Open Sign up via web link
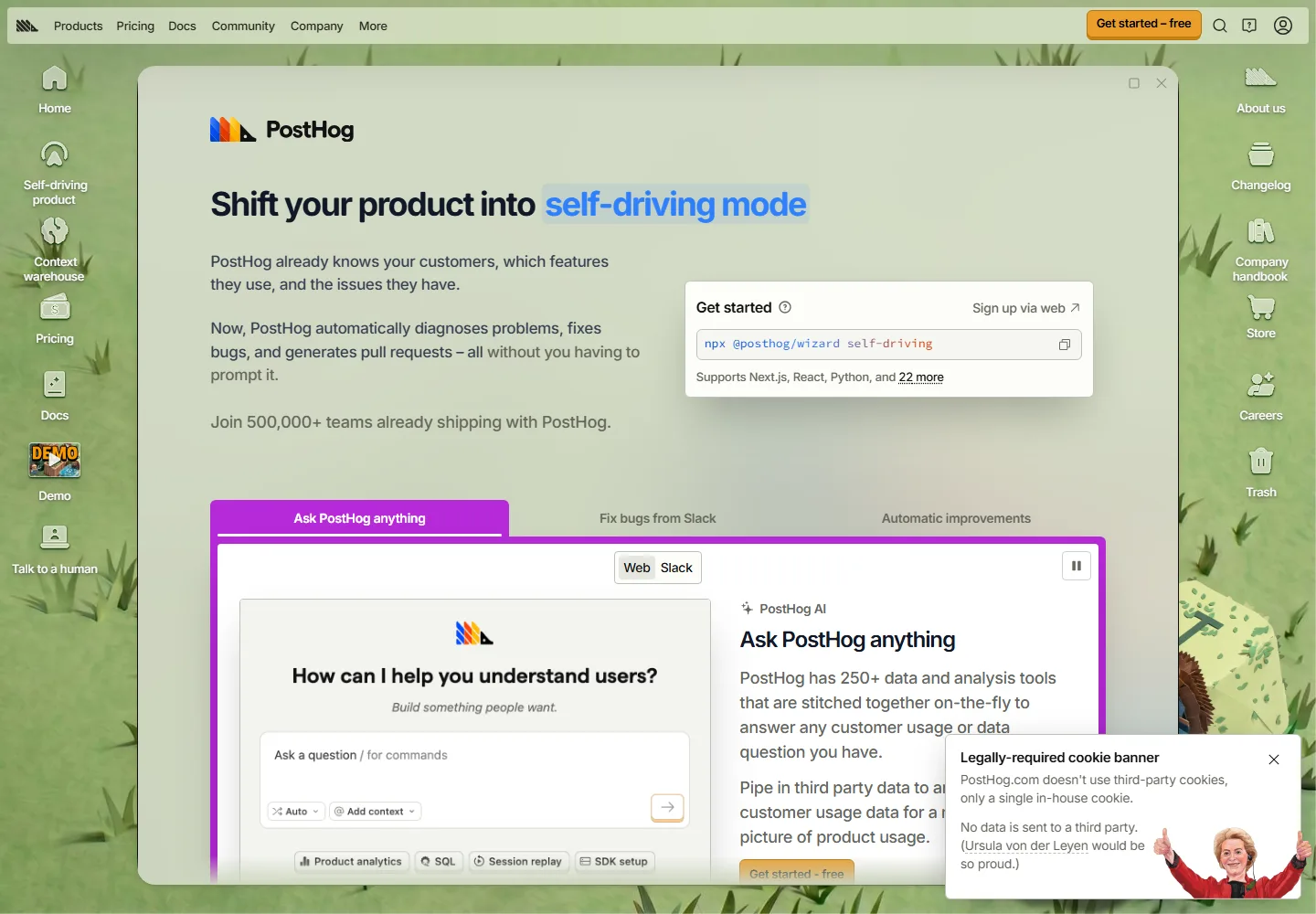The image size is (1316, 914). coord(1026,308)
